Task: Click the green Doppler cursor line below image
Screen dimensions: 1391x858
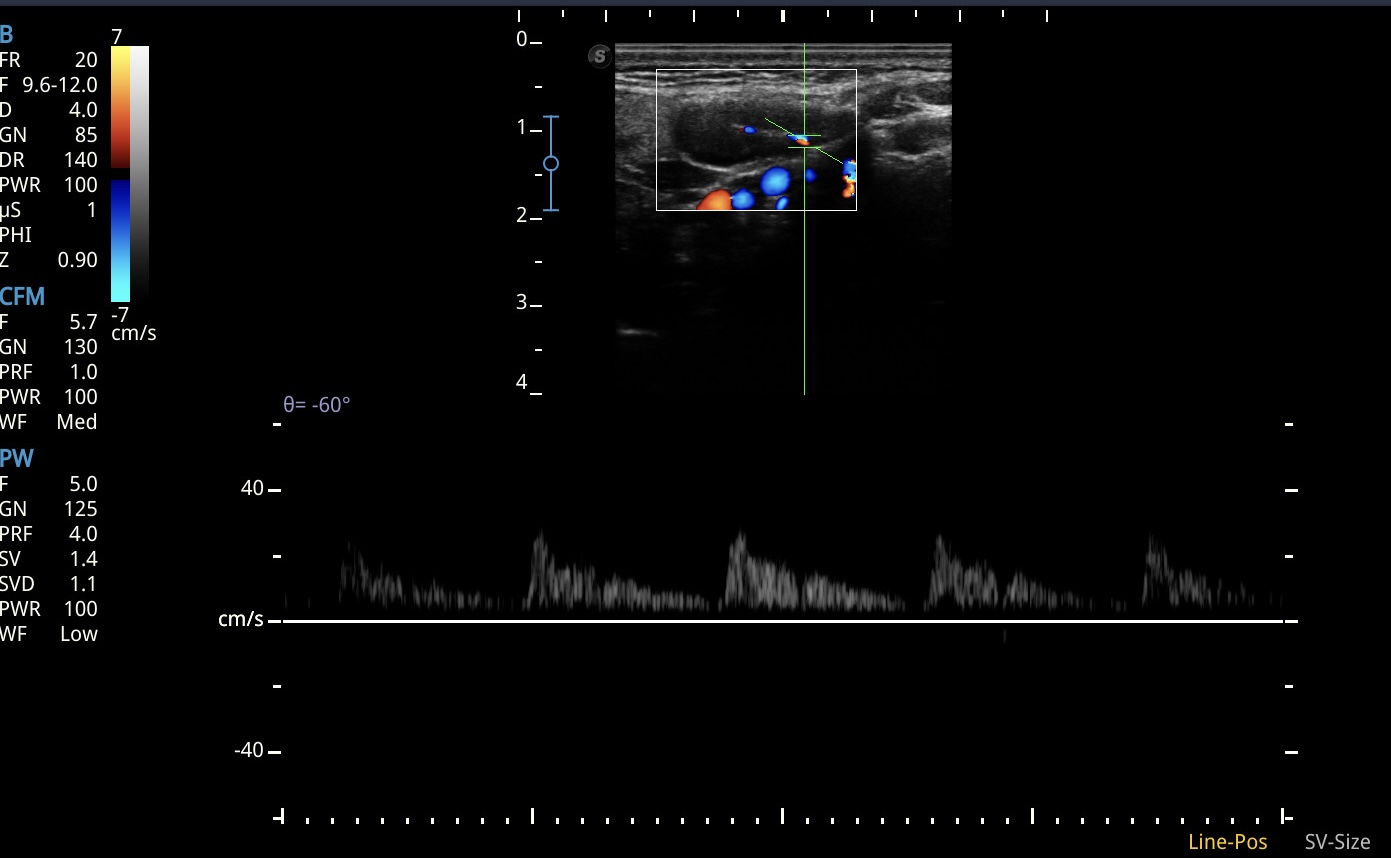Action: (x=804, y=300)
